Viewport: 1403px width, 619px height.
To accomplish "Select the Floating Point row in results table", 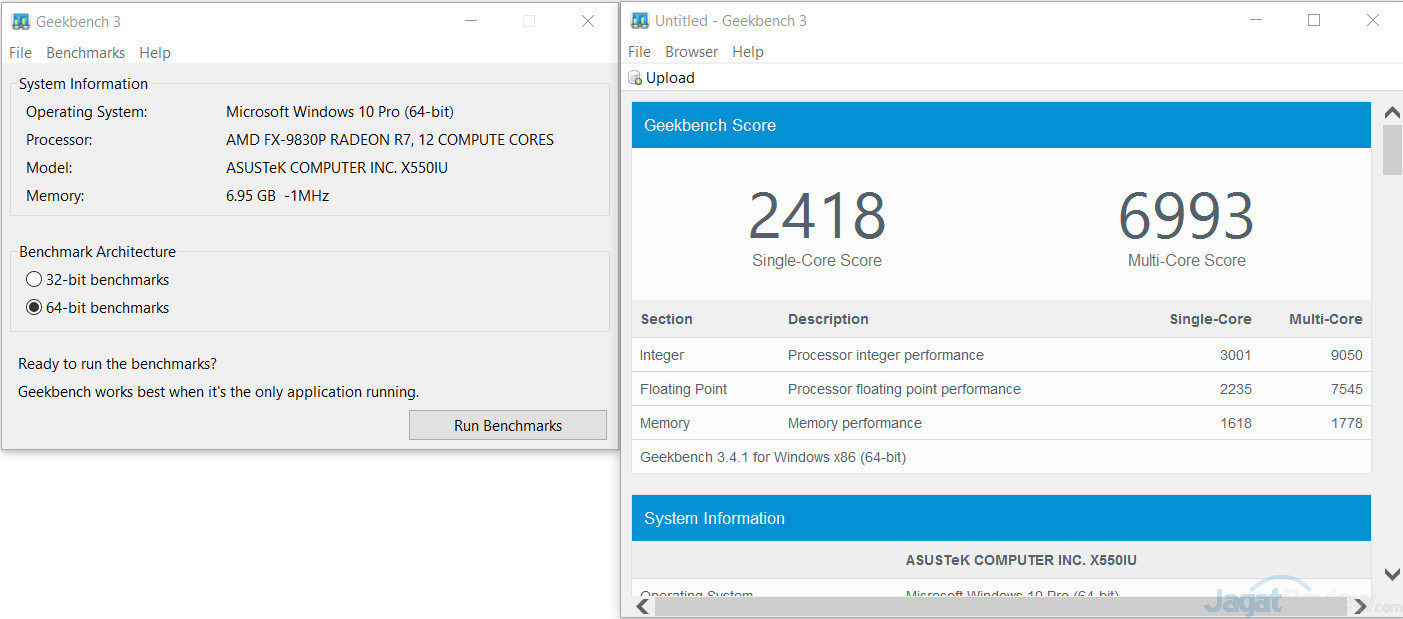I will point(1000,389).
